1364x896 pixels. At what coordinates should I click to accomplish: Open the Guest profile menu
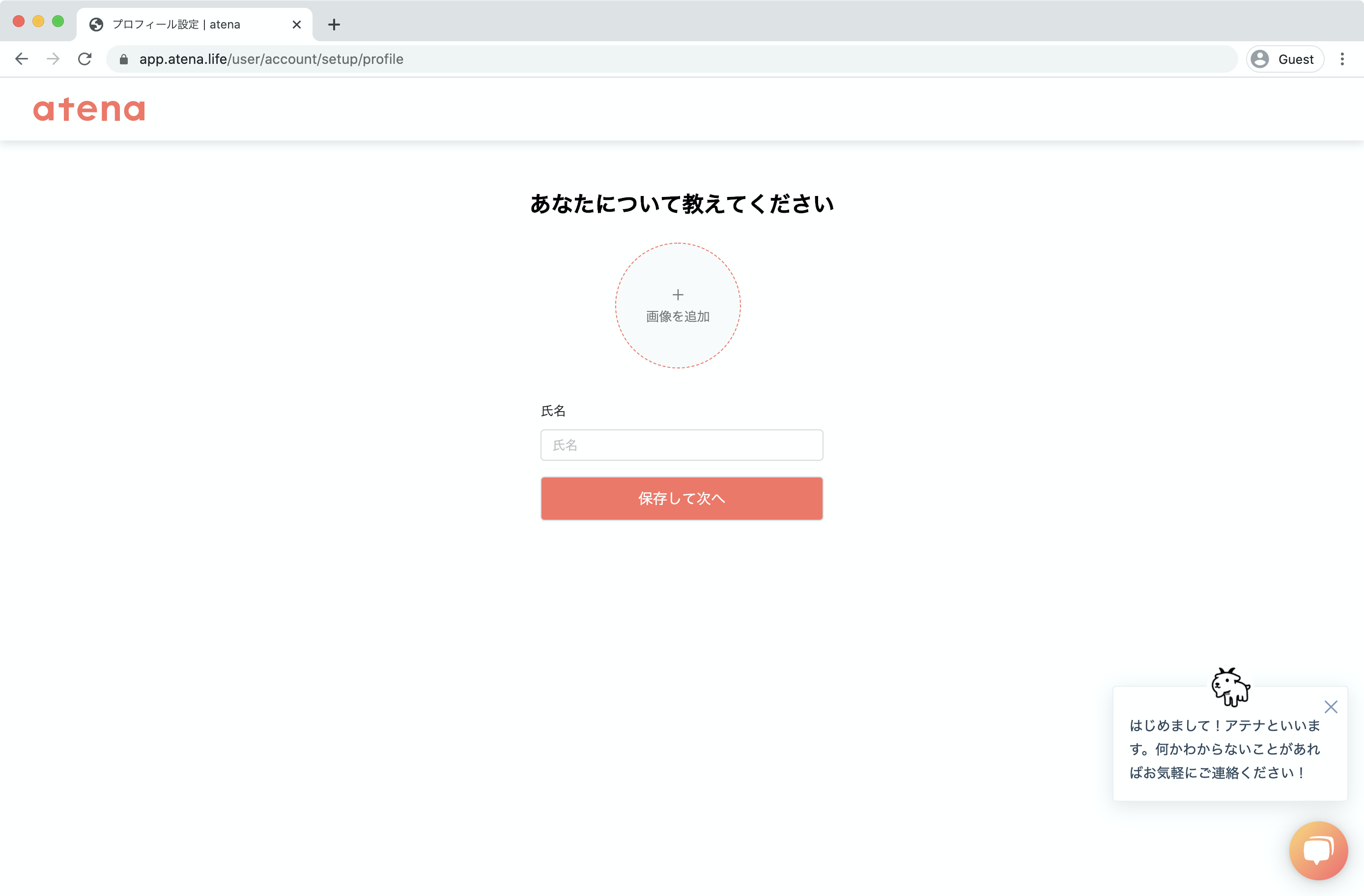(1284, 59)
